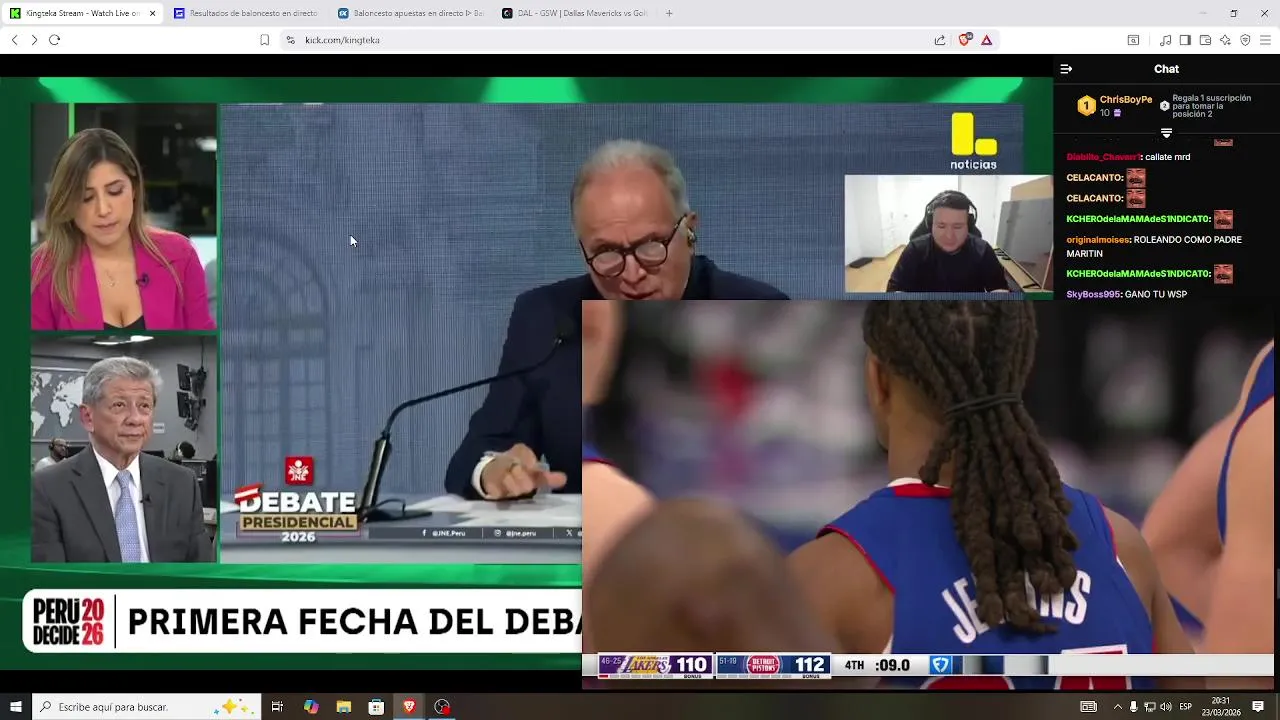Viewport: 1280px width, 720px height.
Task: Click the "Regala 1 suscripción" prompt text
Action: point(1212,106)
